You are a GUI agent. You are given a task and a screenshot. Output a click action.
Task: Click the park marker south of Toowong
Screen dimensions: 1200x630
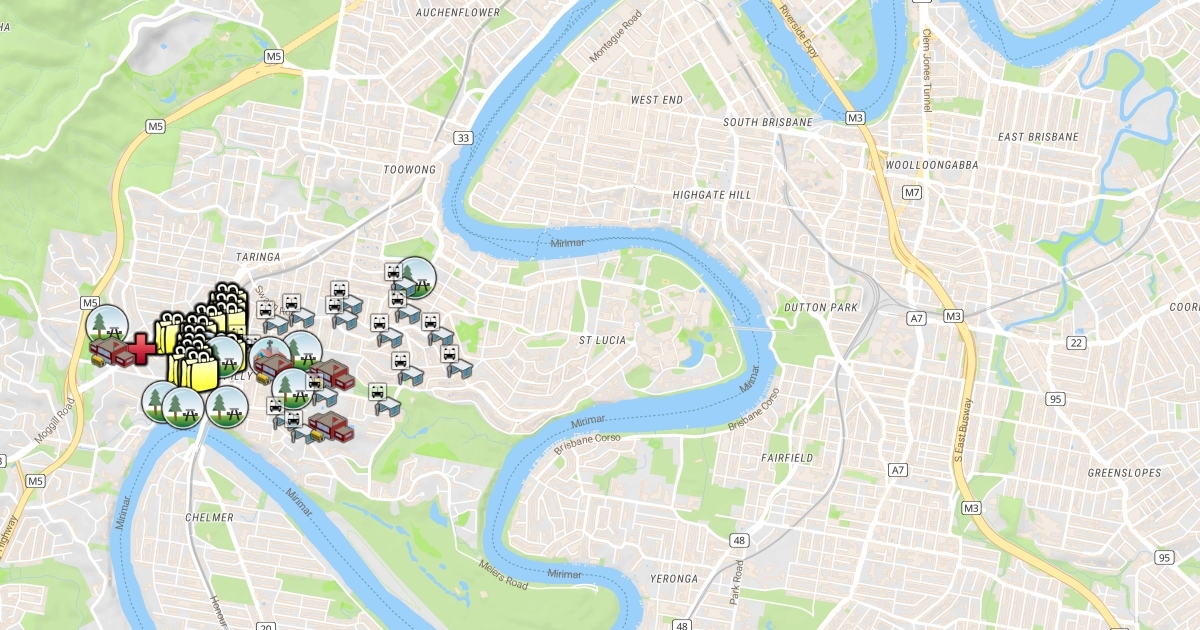415,277
